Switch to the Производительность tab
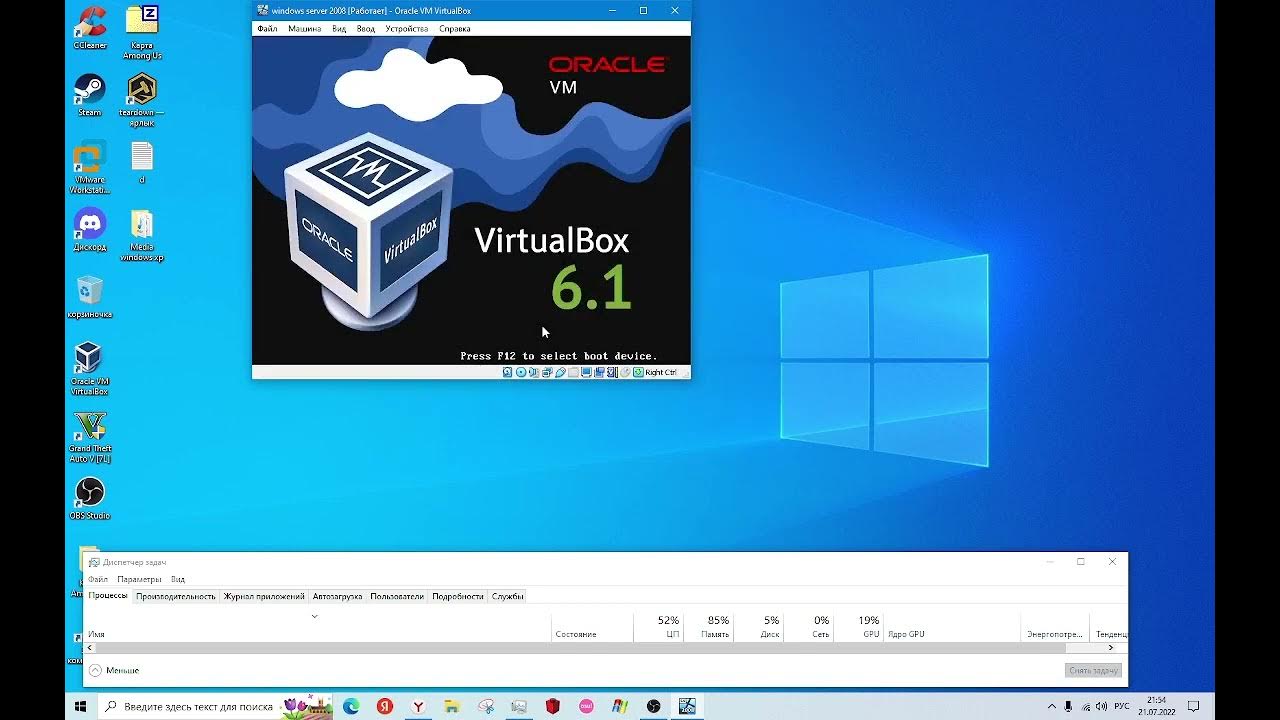Image resolution: width=1280 pixels, height=720 pixels. [176, 596]
